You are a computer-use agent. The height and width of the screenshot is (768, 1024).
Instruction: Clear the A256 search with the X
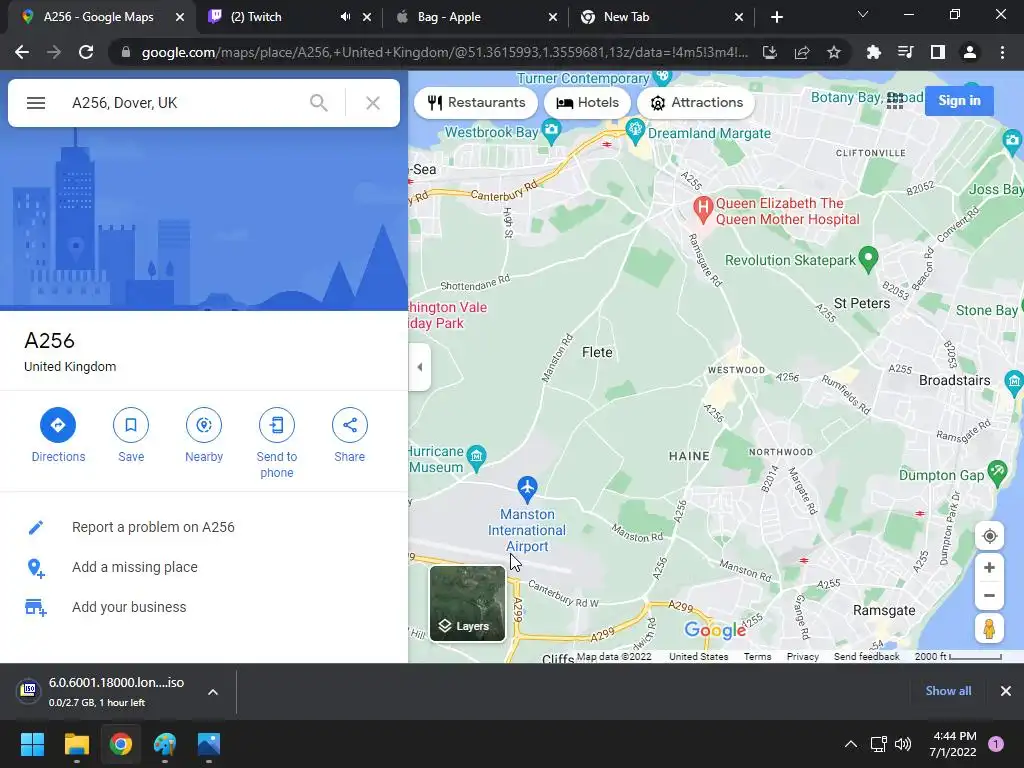pyautogui.click(x=373, y=103)
